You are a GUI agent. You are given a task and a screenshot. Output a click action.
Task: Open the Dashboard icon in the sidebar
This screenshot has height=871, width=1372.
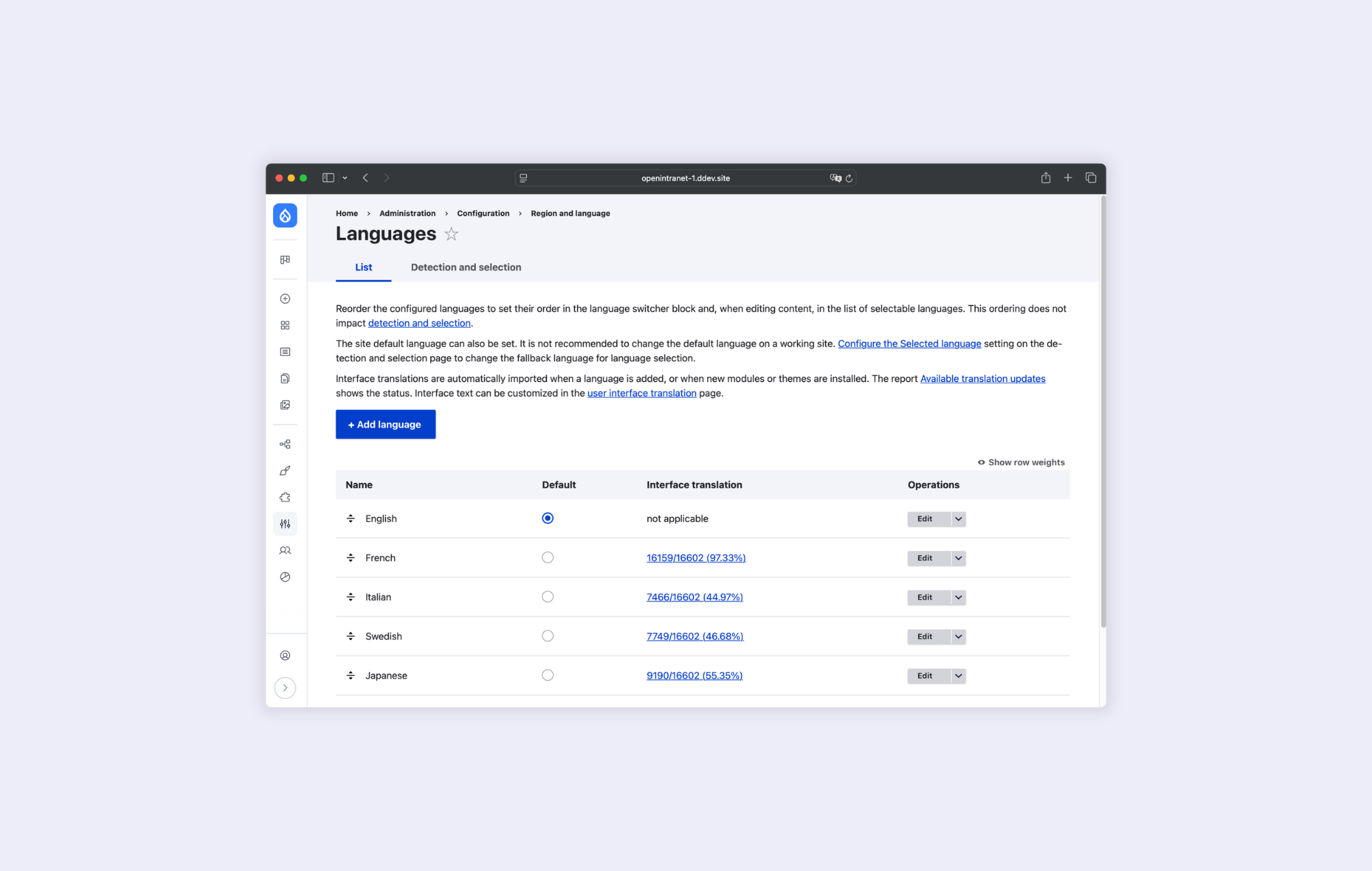[x=285, y=260]
